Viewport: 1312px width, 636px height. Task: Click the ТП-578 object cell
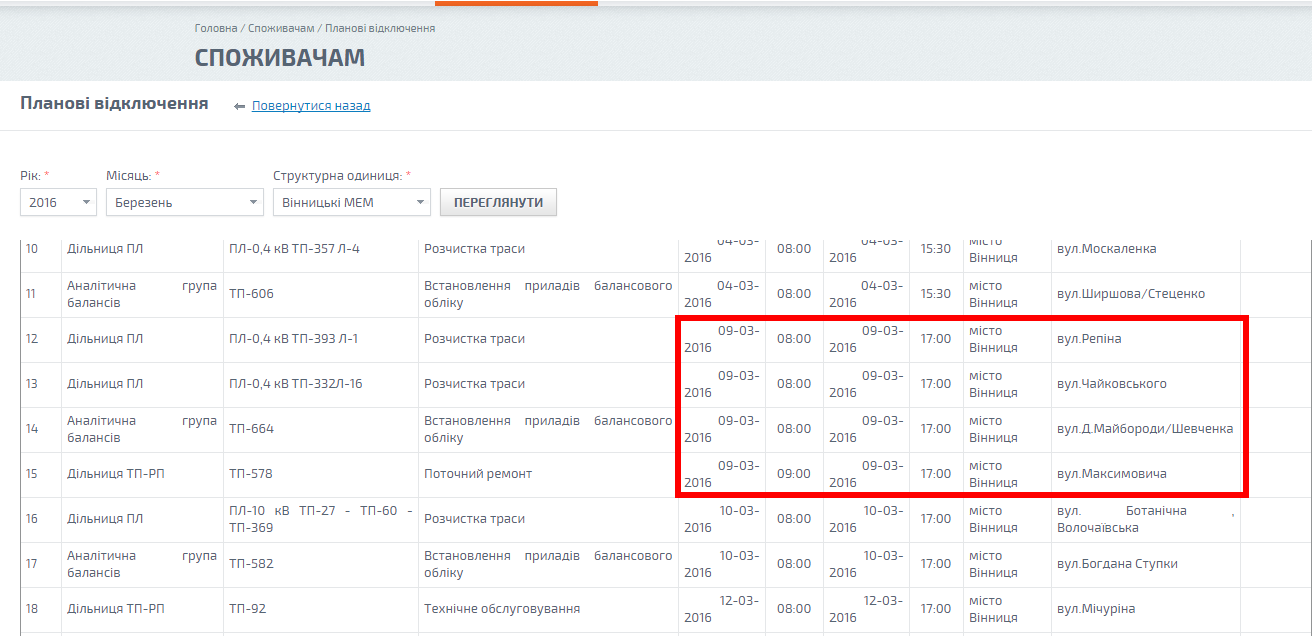251,474
